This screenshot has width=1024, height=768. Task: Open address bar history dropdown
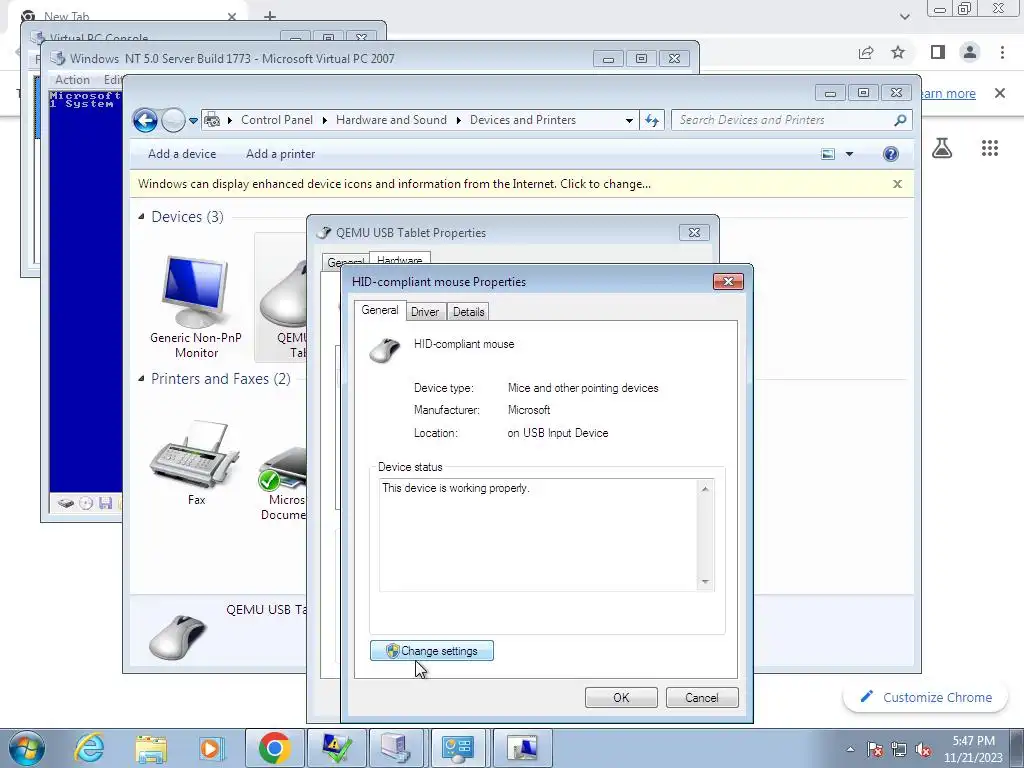click(x=629, y=121)
